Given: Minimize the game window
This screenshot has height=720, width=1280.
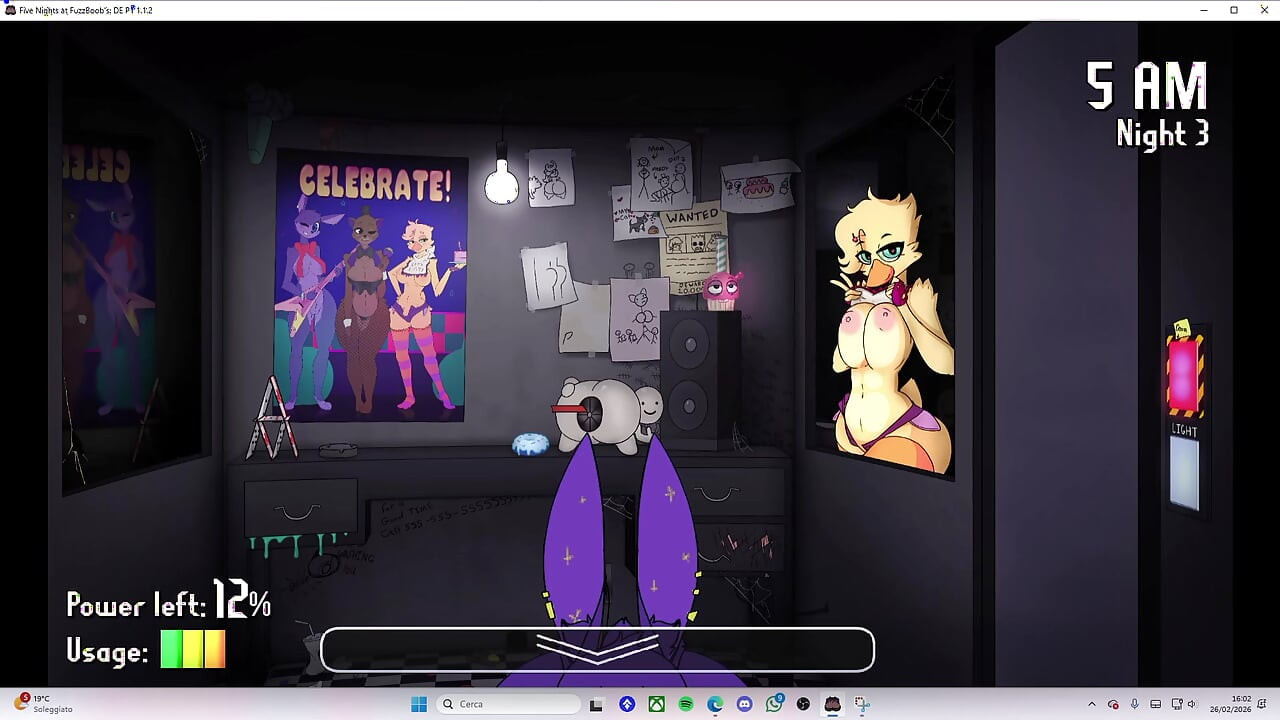Looking at the screenshot, I should click(1204, 10).
